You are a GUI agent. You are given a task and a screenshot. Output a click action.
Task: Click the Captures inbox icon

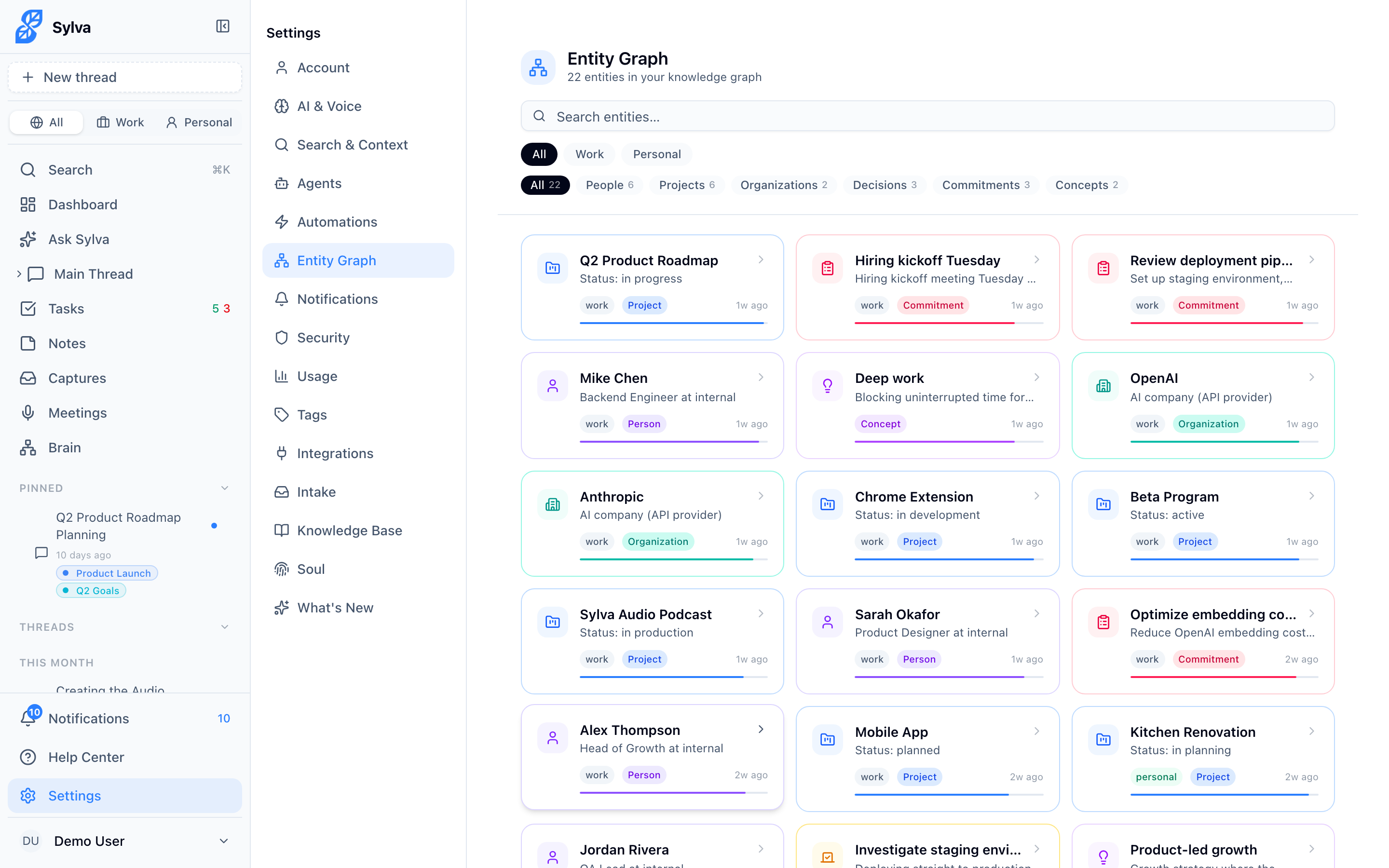(x=27, y=379)
